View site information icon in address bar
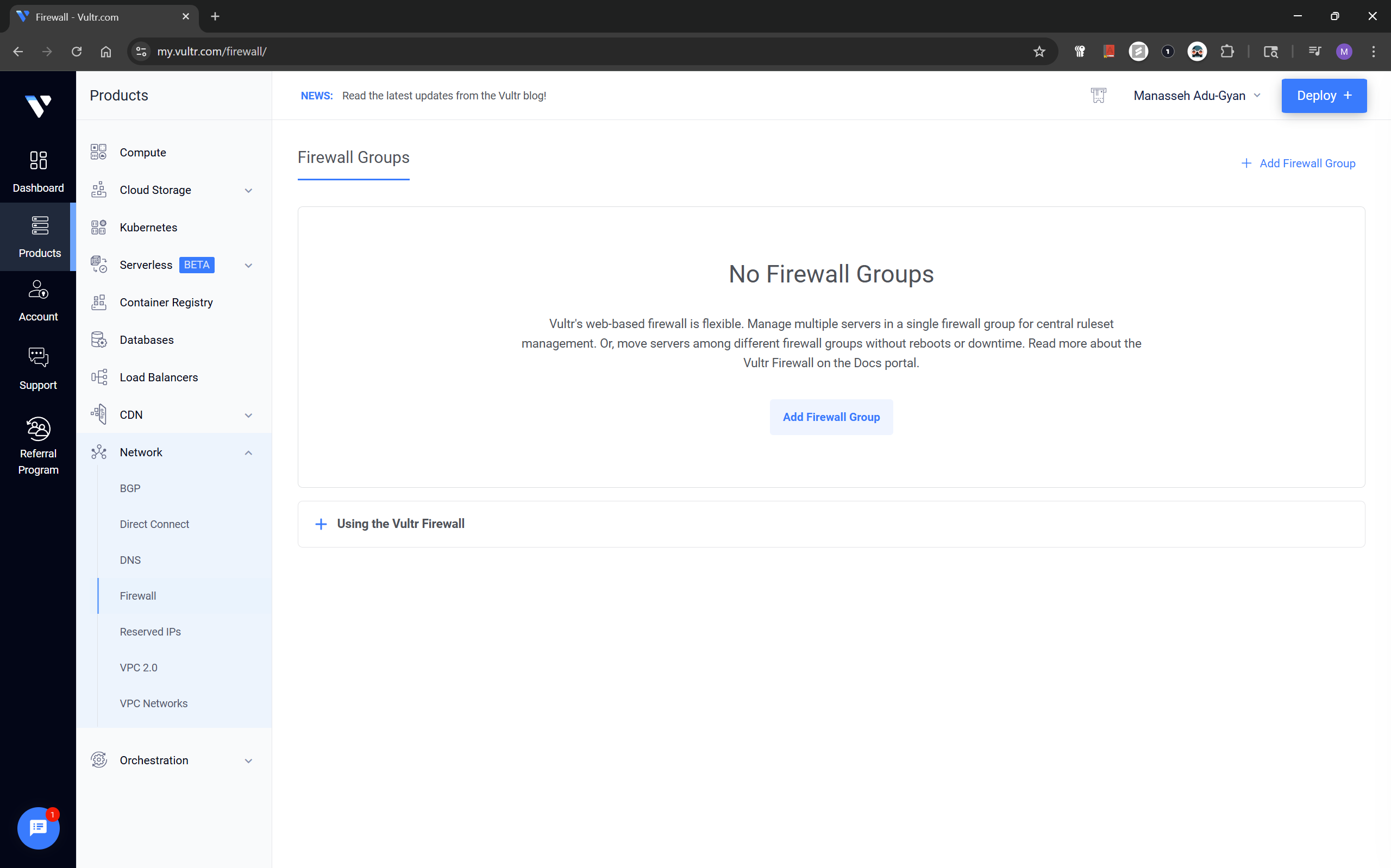The image size is (1391, 868). [141, 52]
